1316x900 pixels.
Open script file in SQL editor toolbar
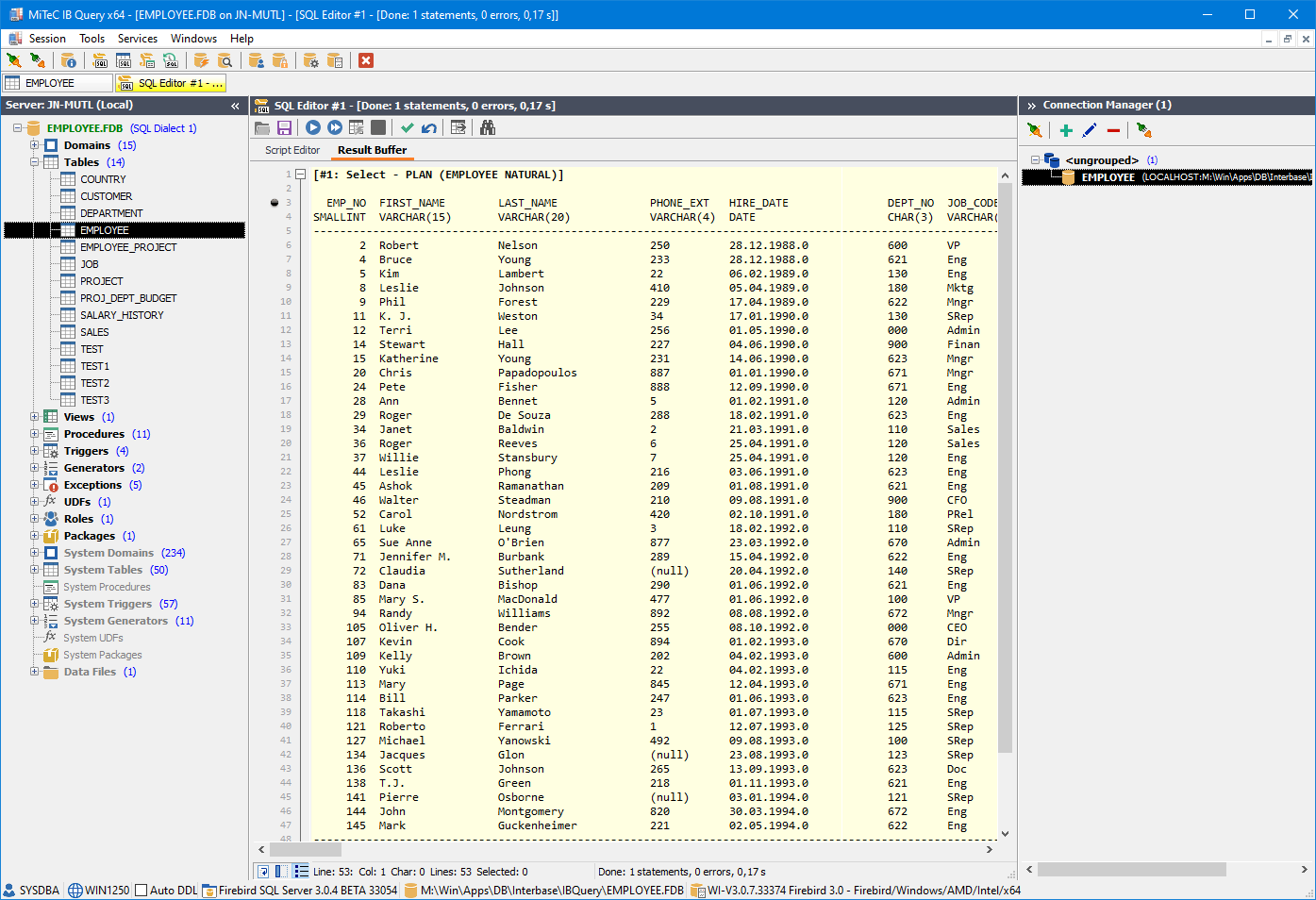click(262, 127)
